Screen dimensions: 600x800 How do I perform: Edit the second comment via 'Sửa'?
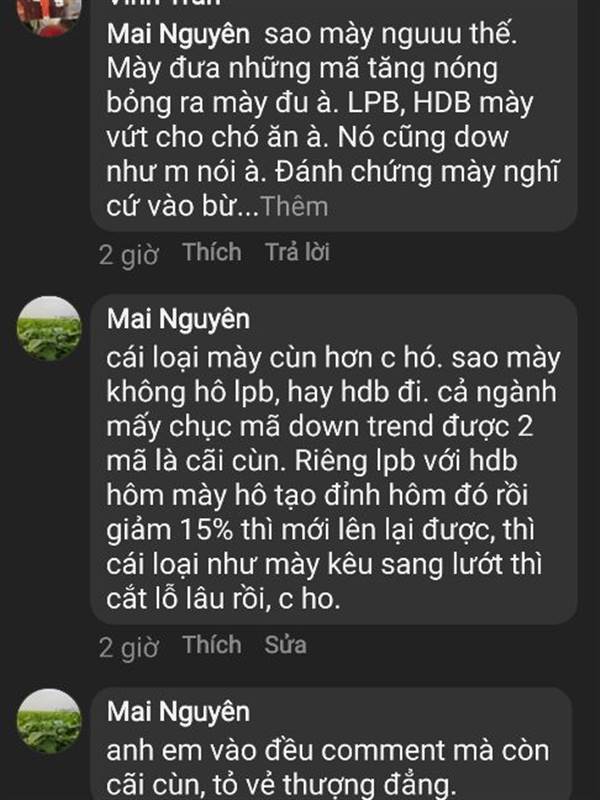point(286,645)
